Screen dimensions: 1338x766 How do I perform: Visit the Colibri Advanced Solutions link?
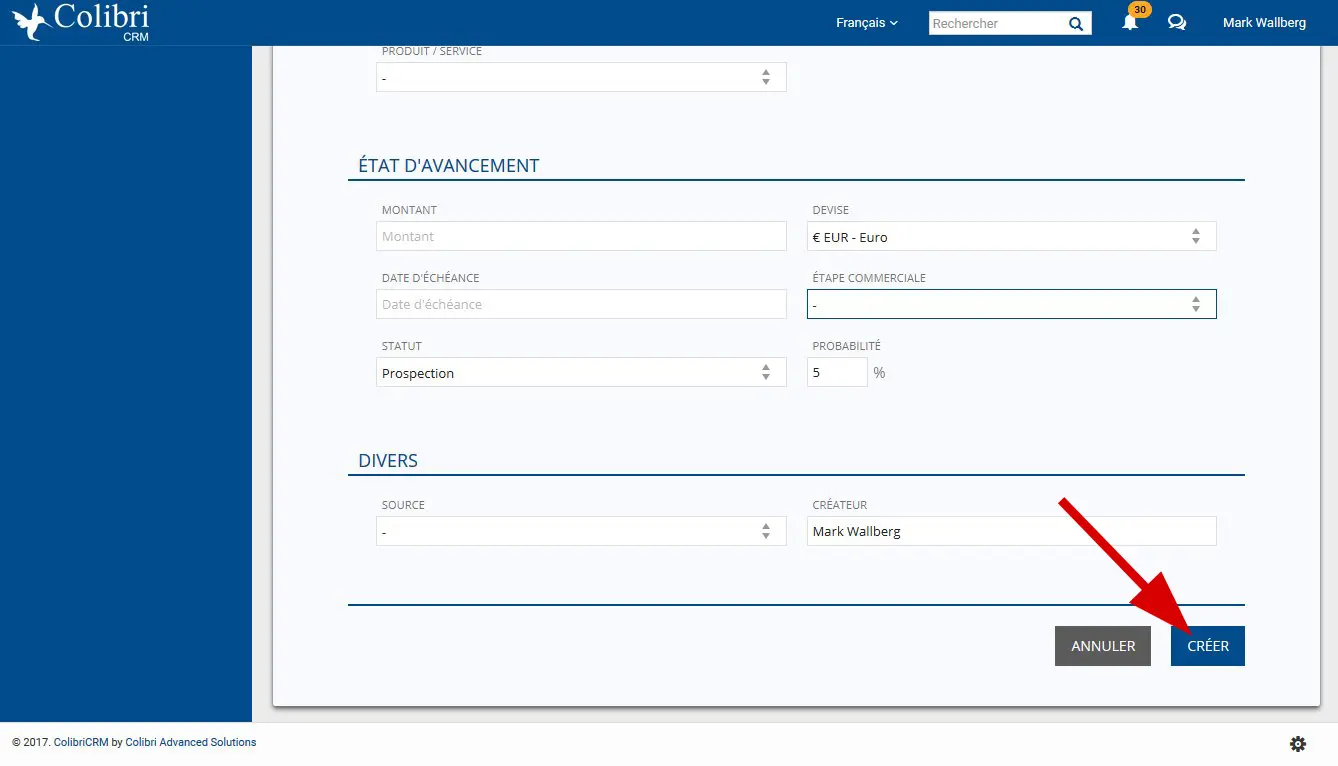(190, 742)
